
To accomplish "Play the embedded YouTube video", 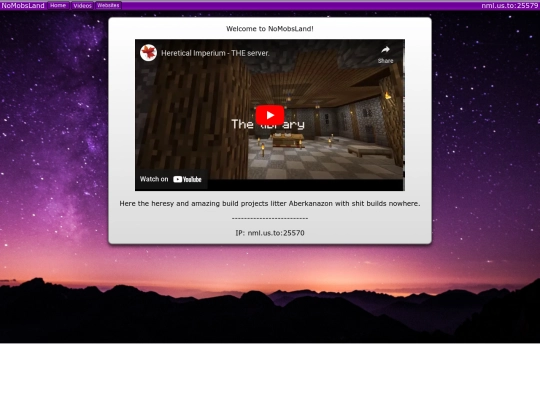I will click(270, 115).
